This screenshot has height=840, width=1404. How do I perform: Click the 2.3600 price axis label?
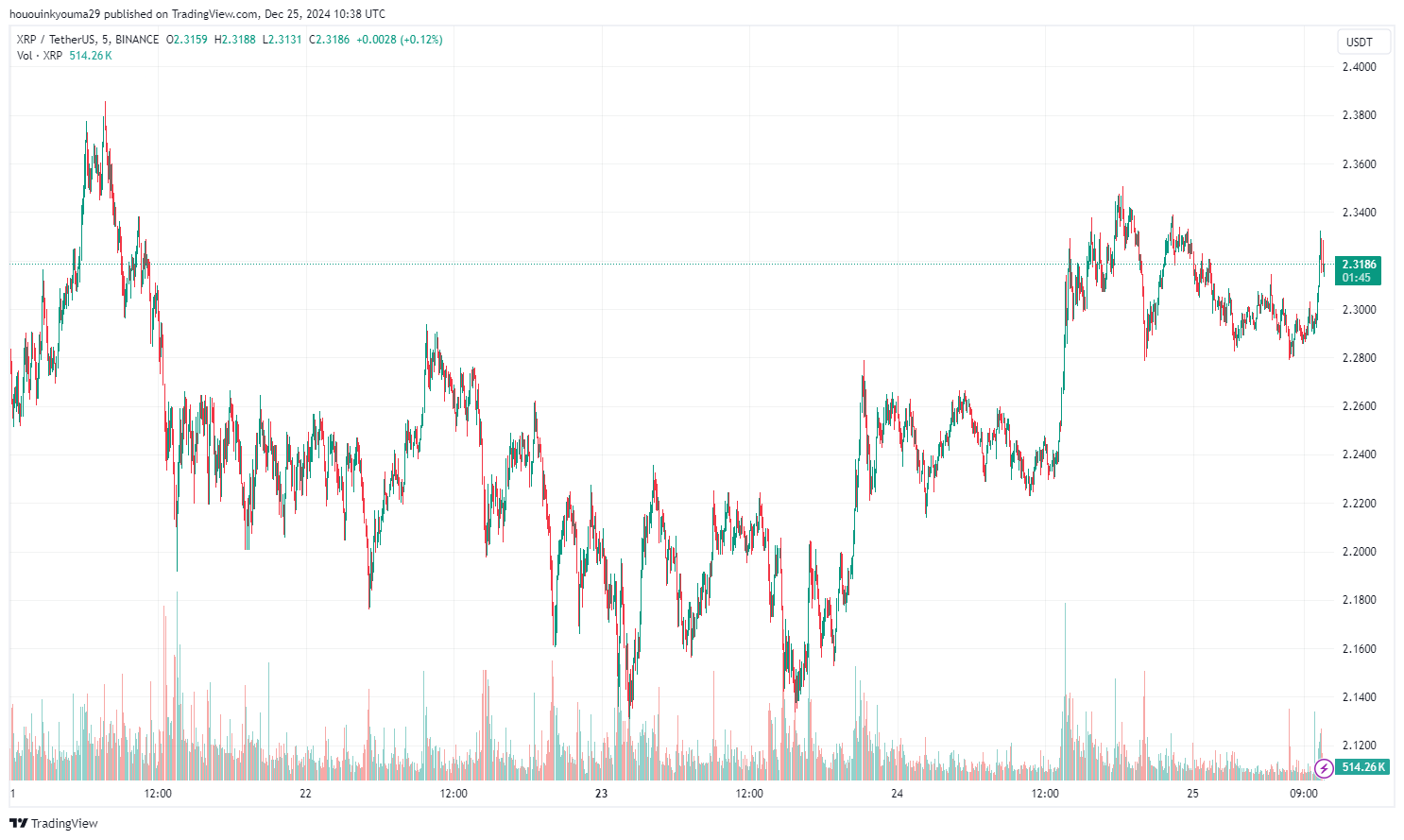tap(1359, 164)
